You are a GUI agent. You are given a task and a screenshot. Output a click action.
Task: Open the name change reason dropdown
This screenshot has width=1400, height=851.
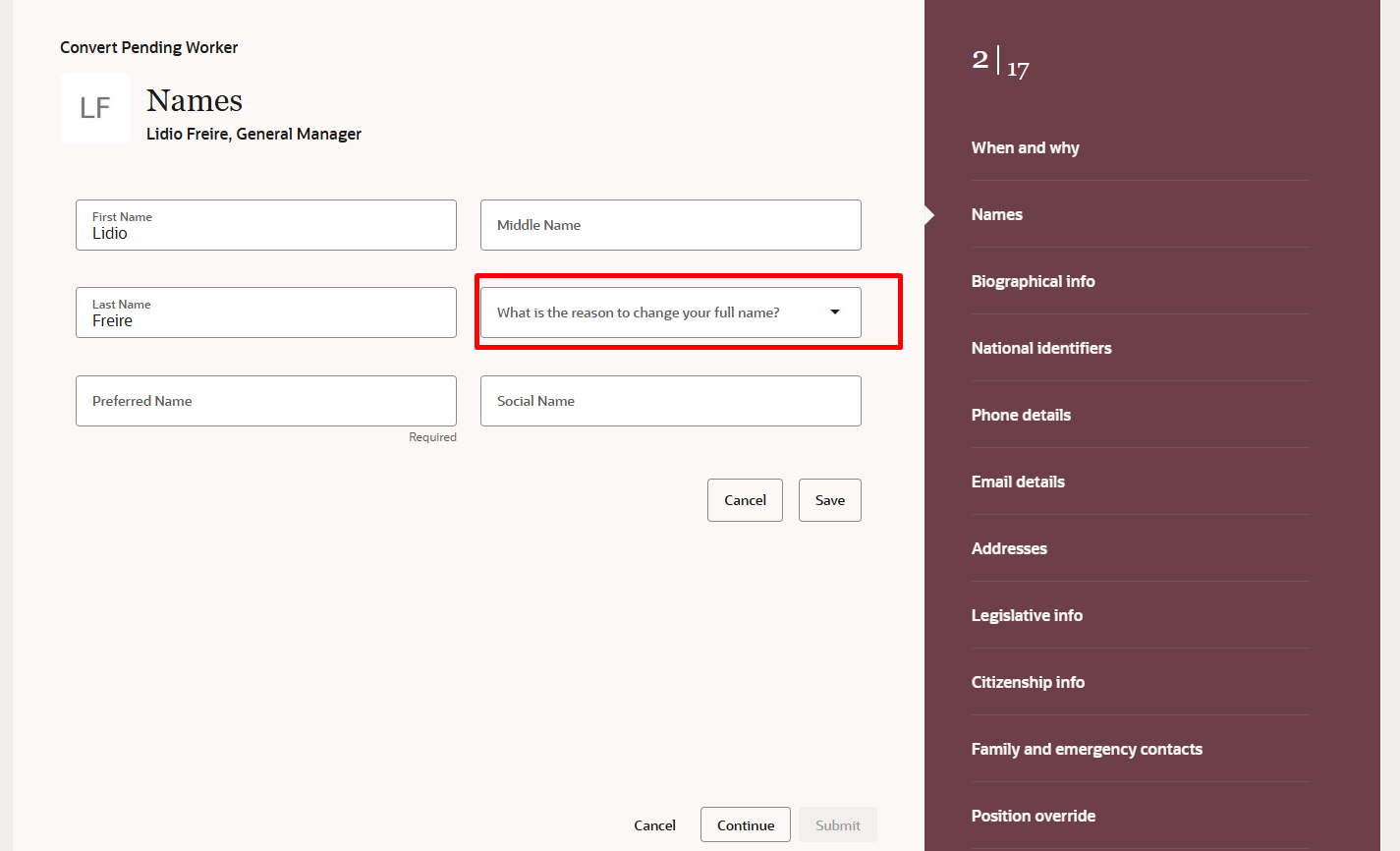[x=671, y=312]
